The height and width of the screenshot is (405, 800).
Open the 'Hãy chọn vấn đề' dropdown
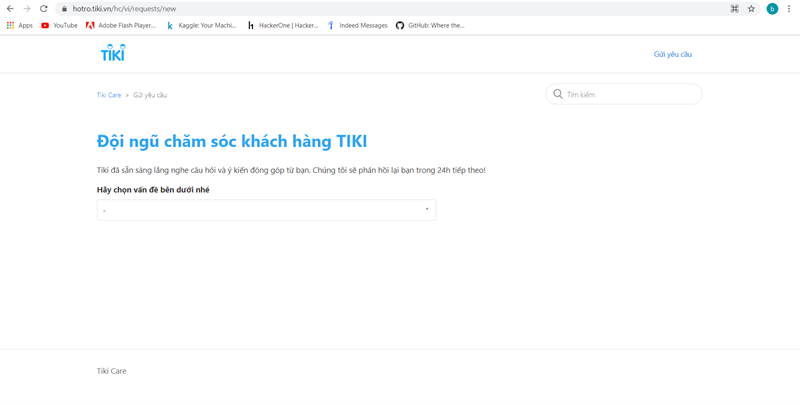pyautogui.click(x=266, y=210)
